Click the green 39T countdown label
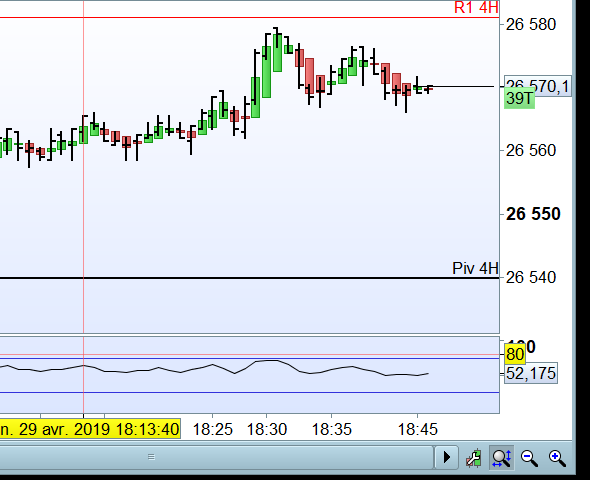The height and width of the screenshot is (480, 590). coord(519,99)
